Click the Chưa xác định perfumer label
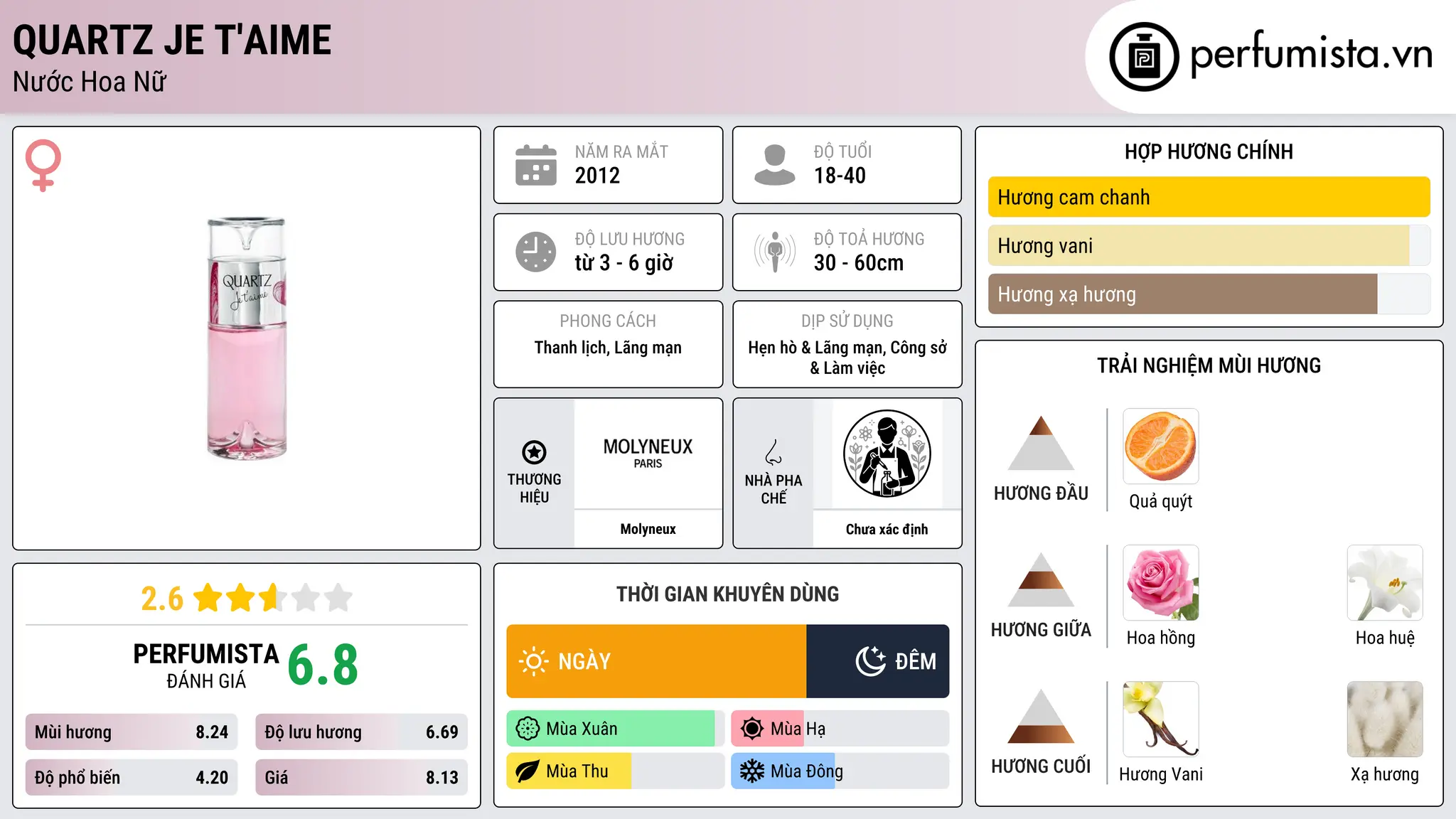This screenshot has height=819, width=1456. click(x=887, y=529)
